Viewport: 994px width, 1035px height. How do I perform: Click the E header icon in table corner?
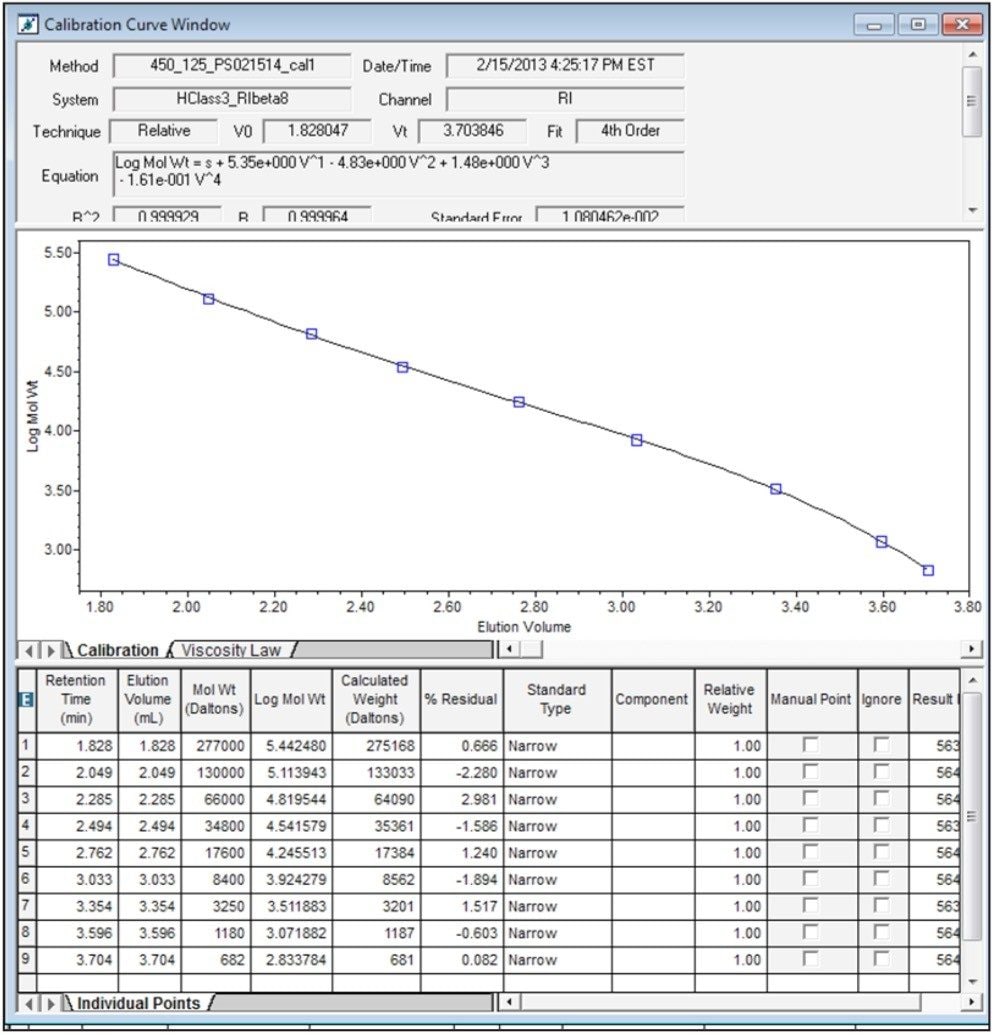tap(26, 700)
